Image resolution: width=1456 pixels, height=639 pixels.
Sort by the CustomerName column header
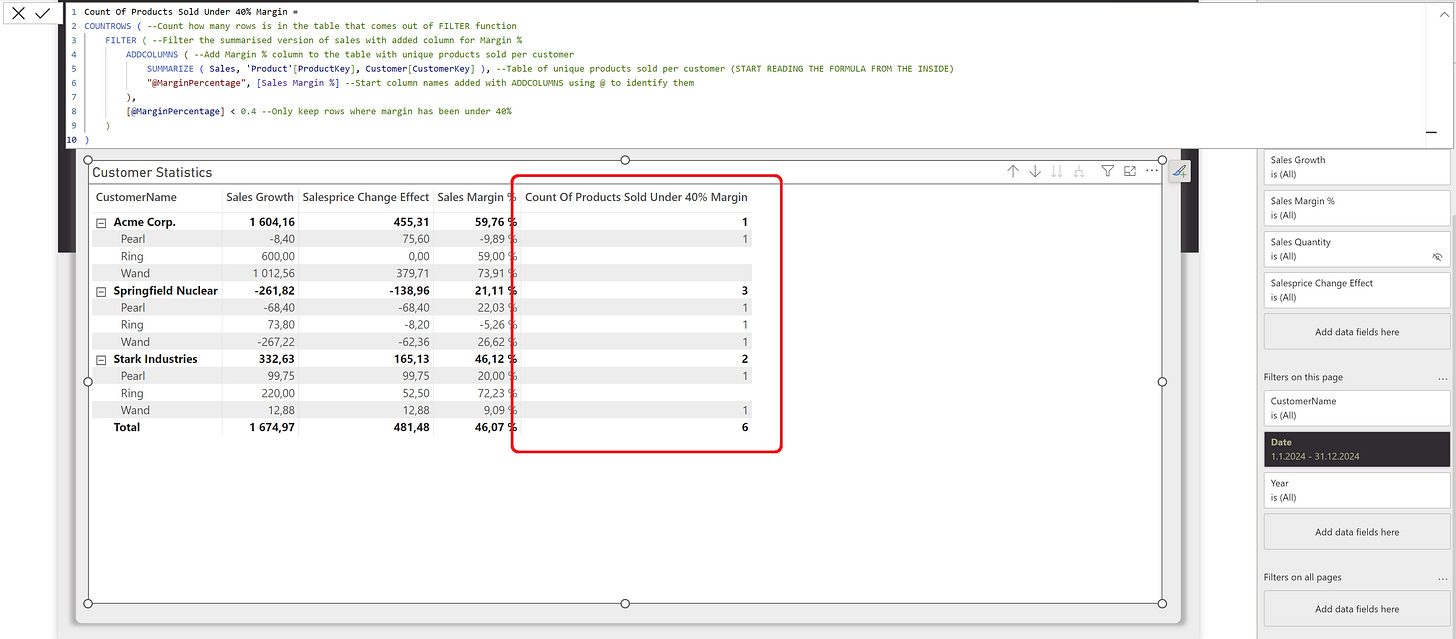click(136, 197)
